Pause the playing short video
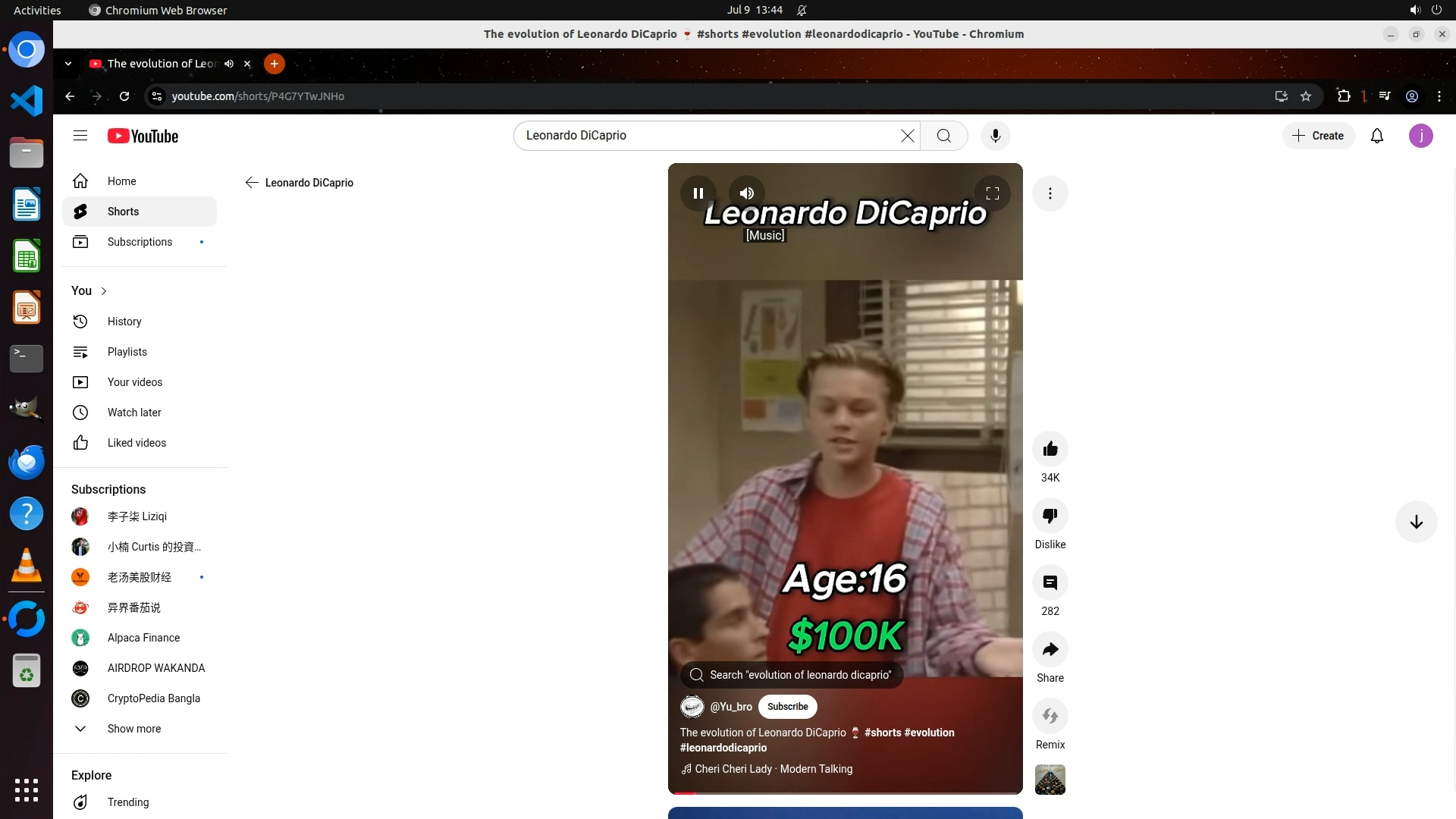 click(698, 193)
